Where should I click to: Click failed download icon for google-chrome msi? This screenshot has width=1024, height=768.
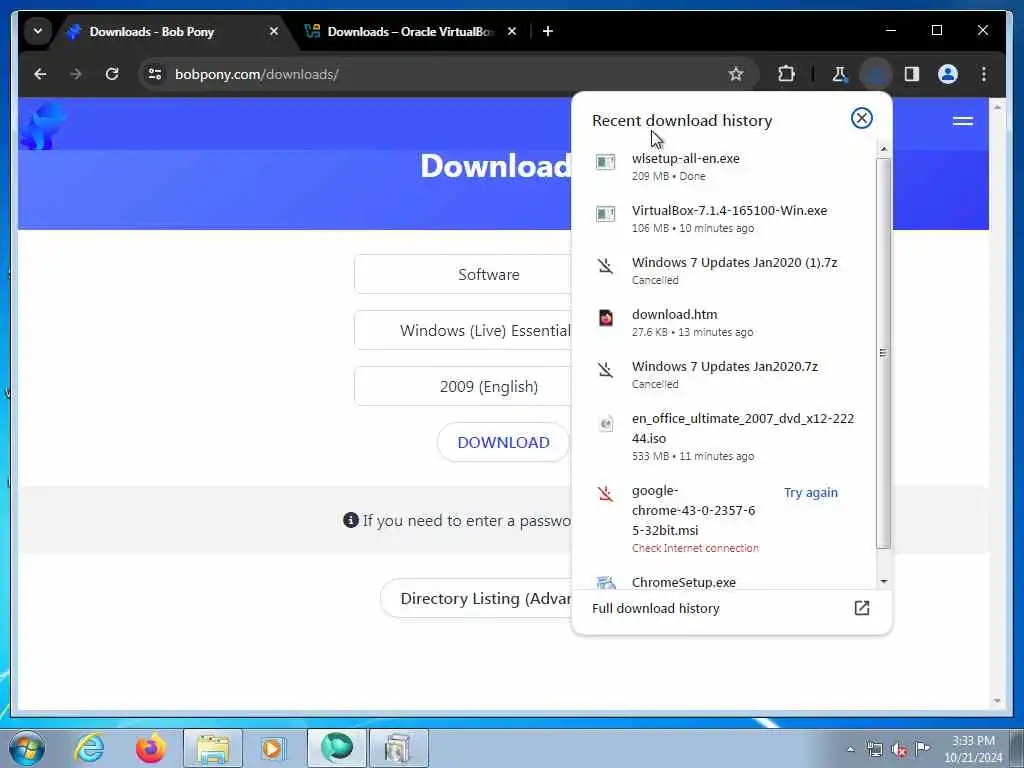point(605,494)
